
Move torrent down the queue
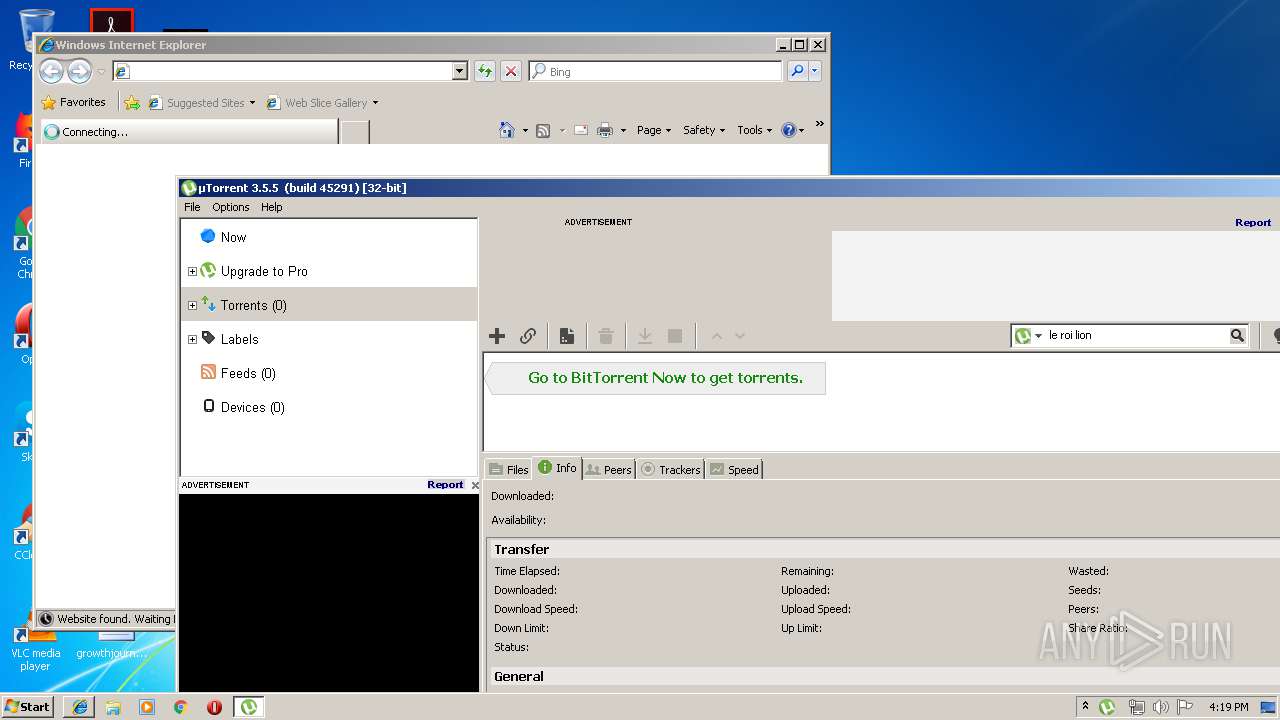(x=740, y=336)
